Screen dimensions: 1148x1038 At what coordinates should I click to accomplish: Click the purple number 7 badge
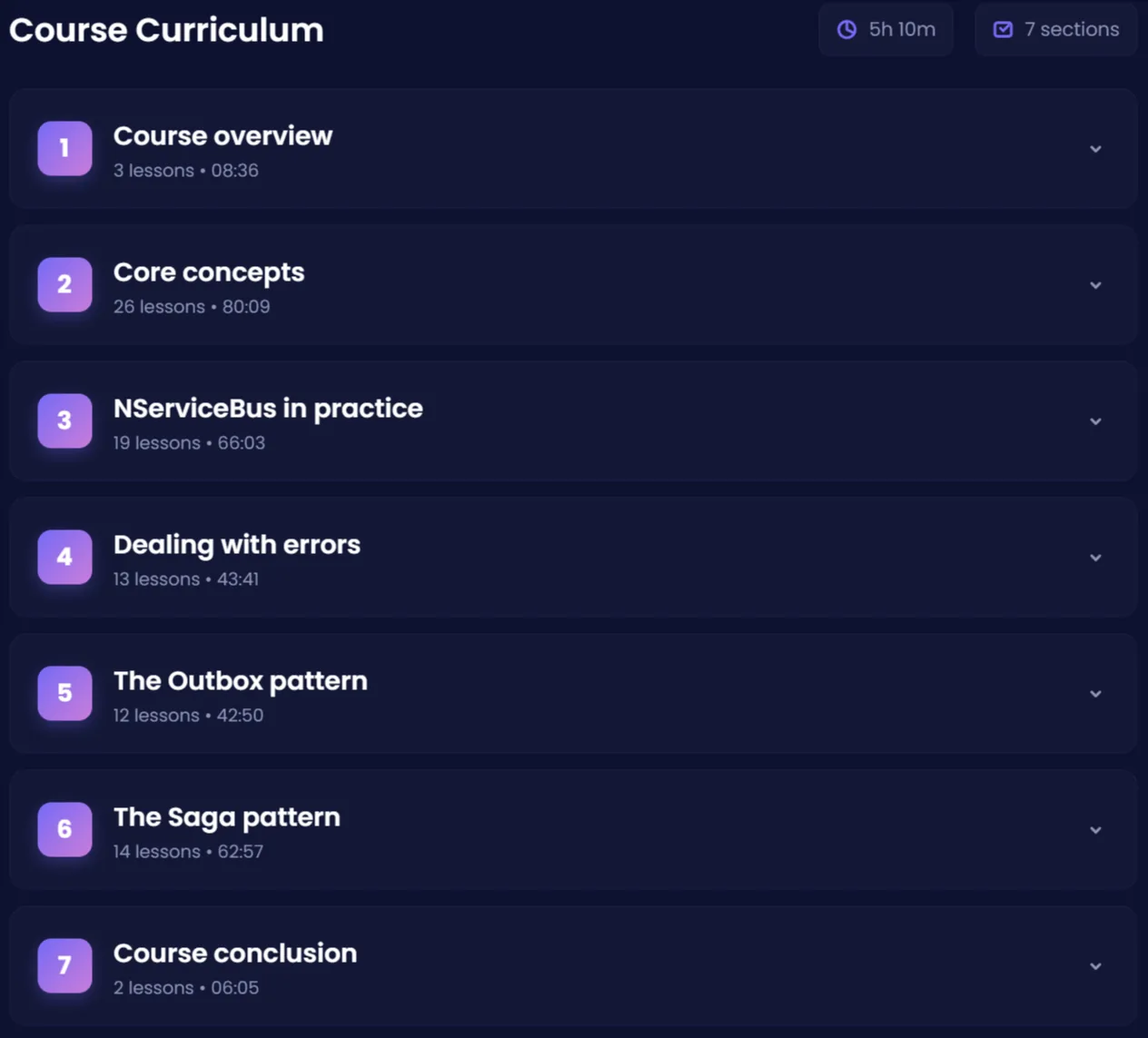(64, 965)
